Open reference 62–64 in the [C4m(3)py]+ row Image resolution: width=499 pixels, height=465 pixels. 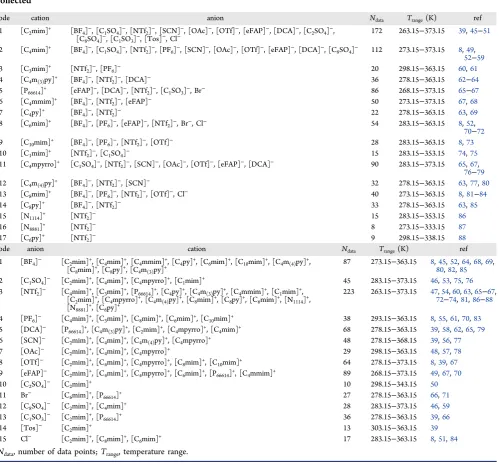click(x=468, y=80)
